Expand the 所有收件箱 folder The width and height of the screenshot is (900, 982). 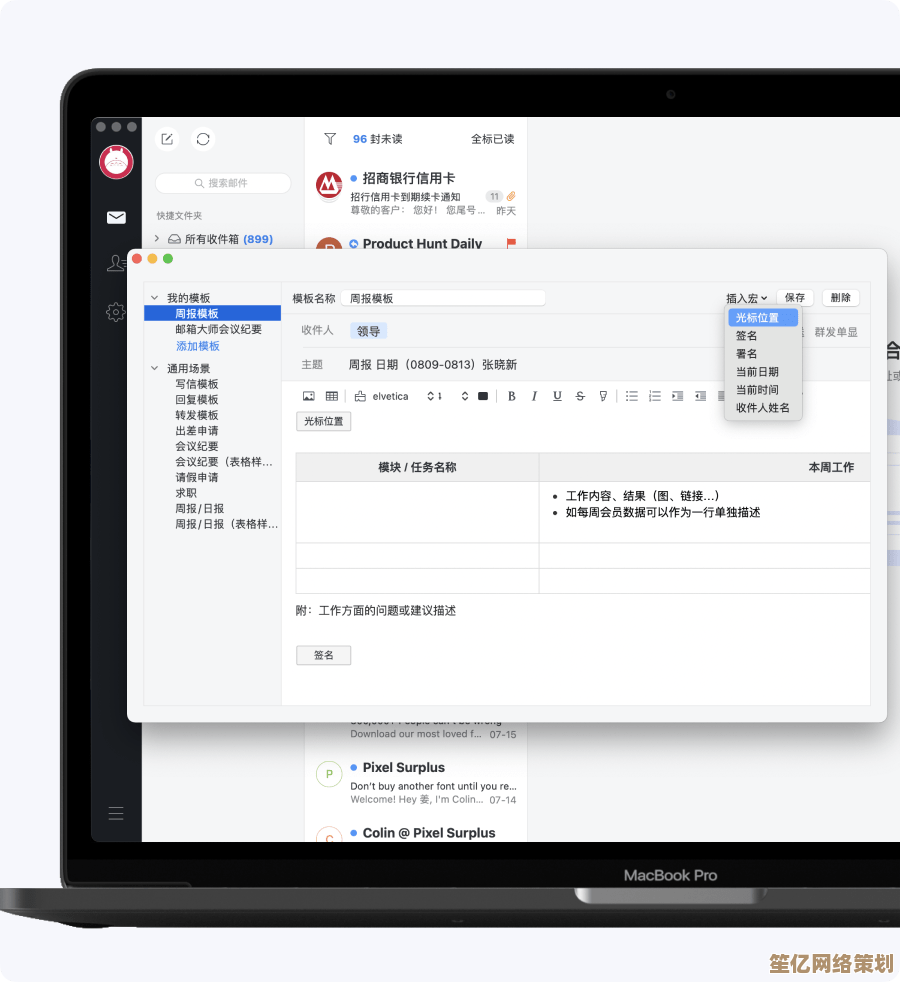[x=157, y=239]
